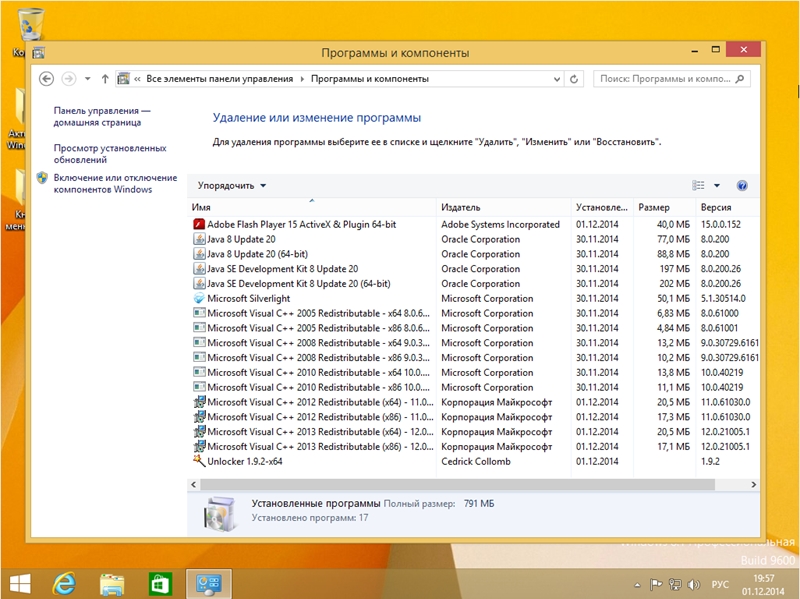Expand the address bar history dropdown
This screenshot has height=599, width=800.
tap(557, 79)
